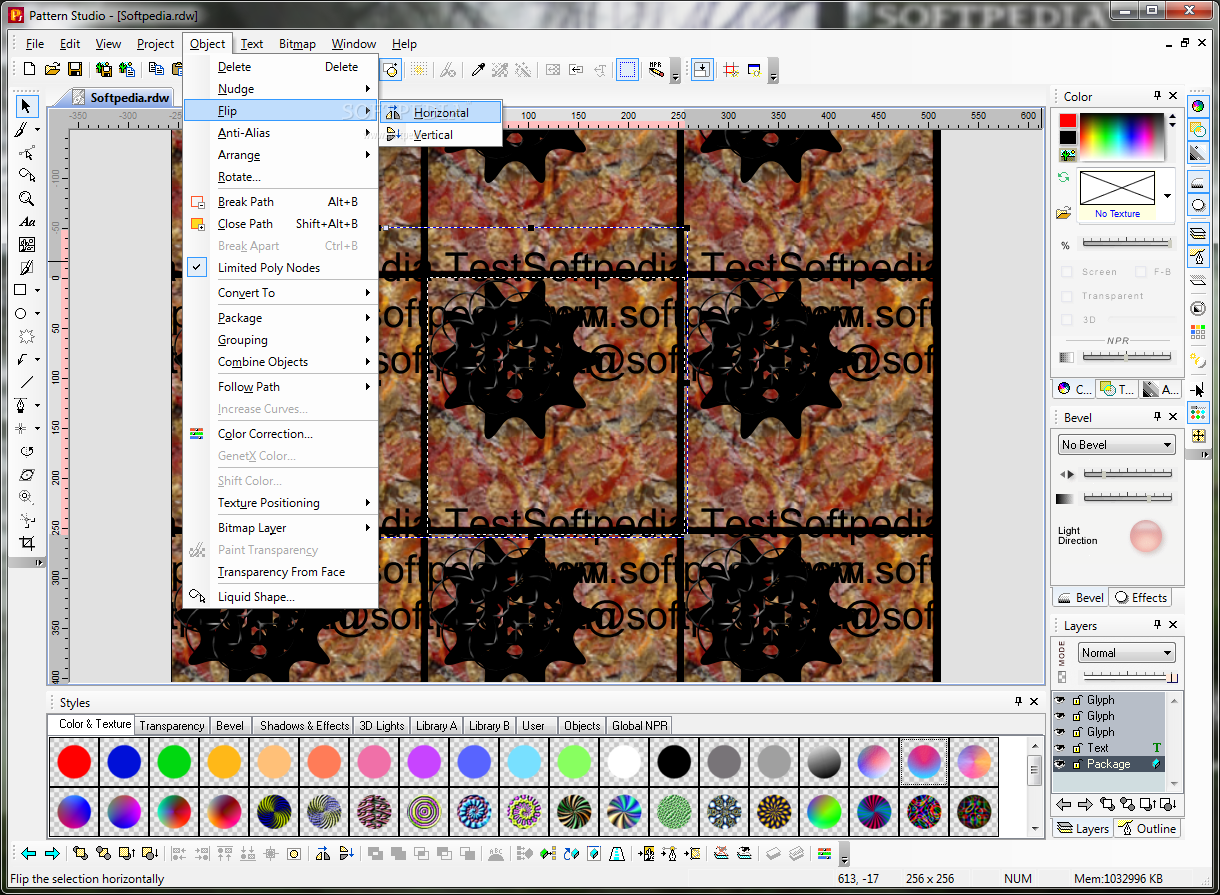Expand the Grouping submenu
The image size is (1220, 895).
click(280, 340)
